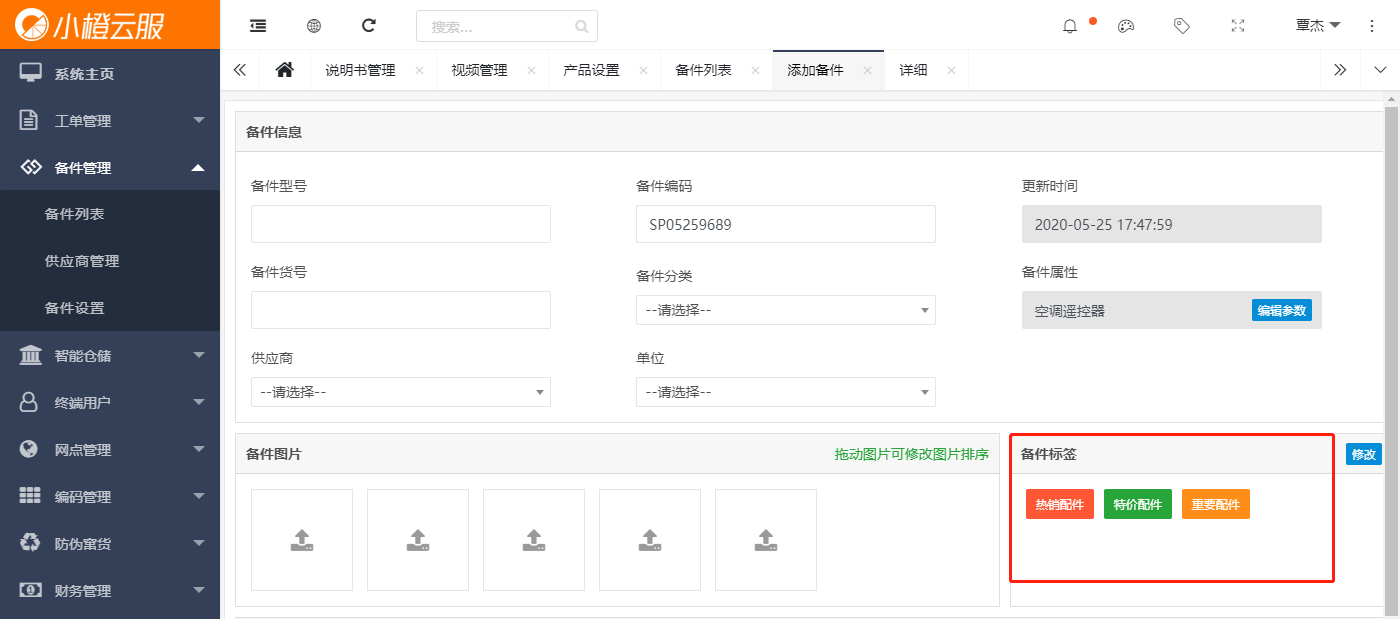Screen dimensions: 1400x619
Task: Click the sidebar collapse menu icon
Action: pos(258,26)
